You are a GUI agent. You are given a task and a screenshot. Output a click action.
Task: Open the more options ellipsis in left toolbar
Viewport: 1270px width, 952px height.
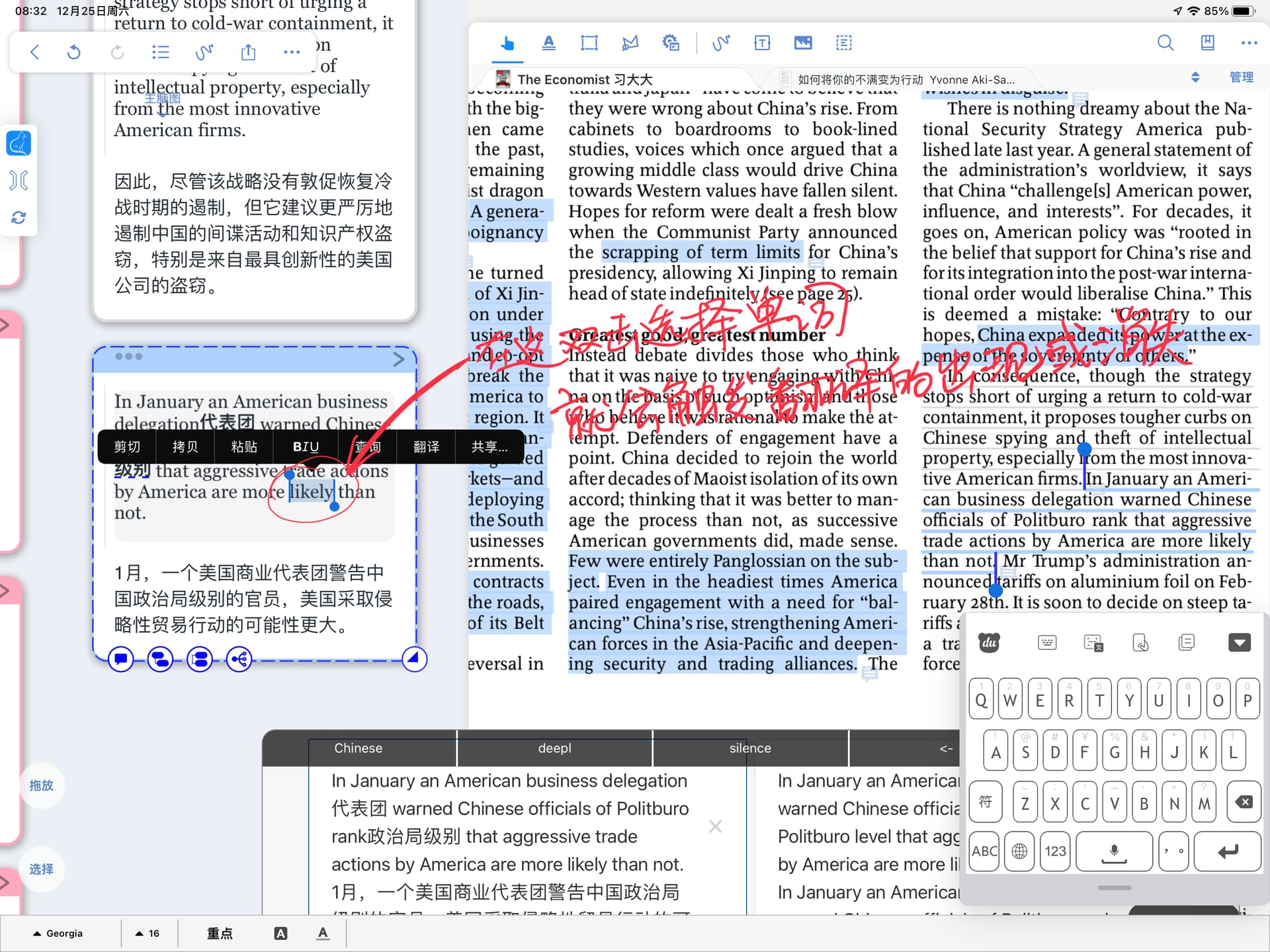(x=292, y=52)
